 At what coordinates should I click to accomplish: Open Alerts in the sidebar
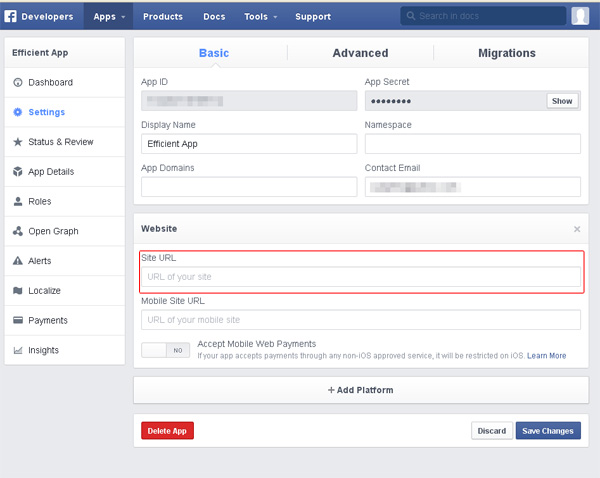point(65,261)
